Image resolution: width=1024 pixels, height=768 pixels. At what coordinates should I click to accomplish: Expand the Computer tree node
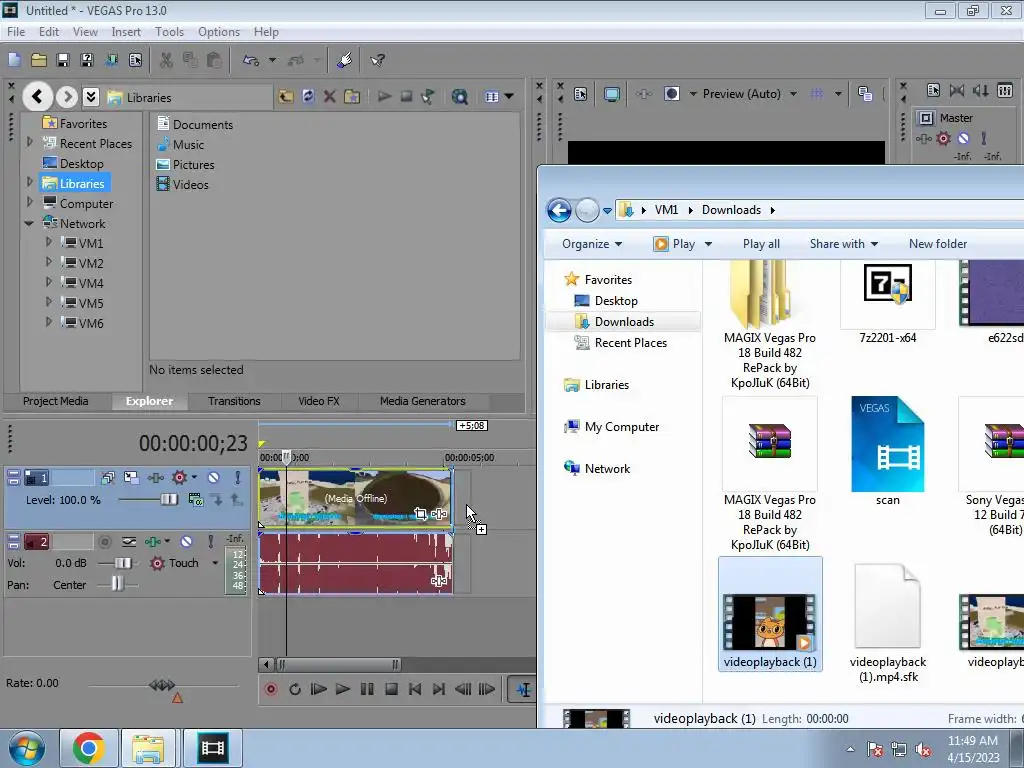point(29,202)
